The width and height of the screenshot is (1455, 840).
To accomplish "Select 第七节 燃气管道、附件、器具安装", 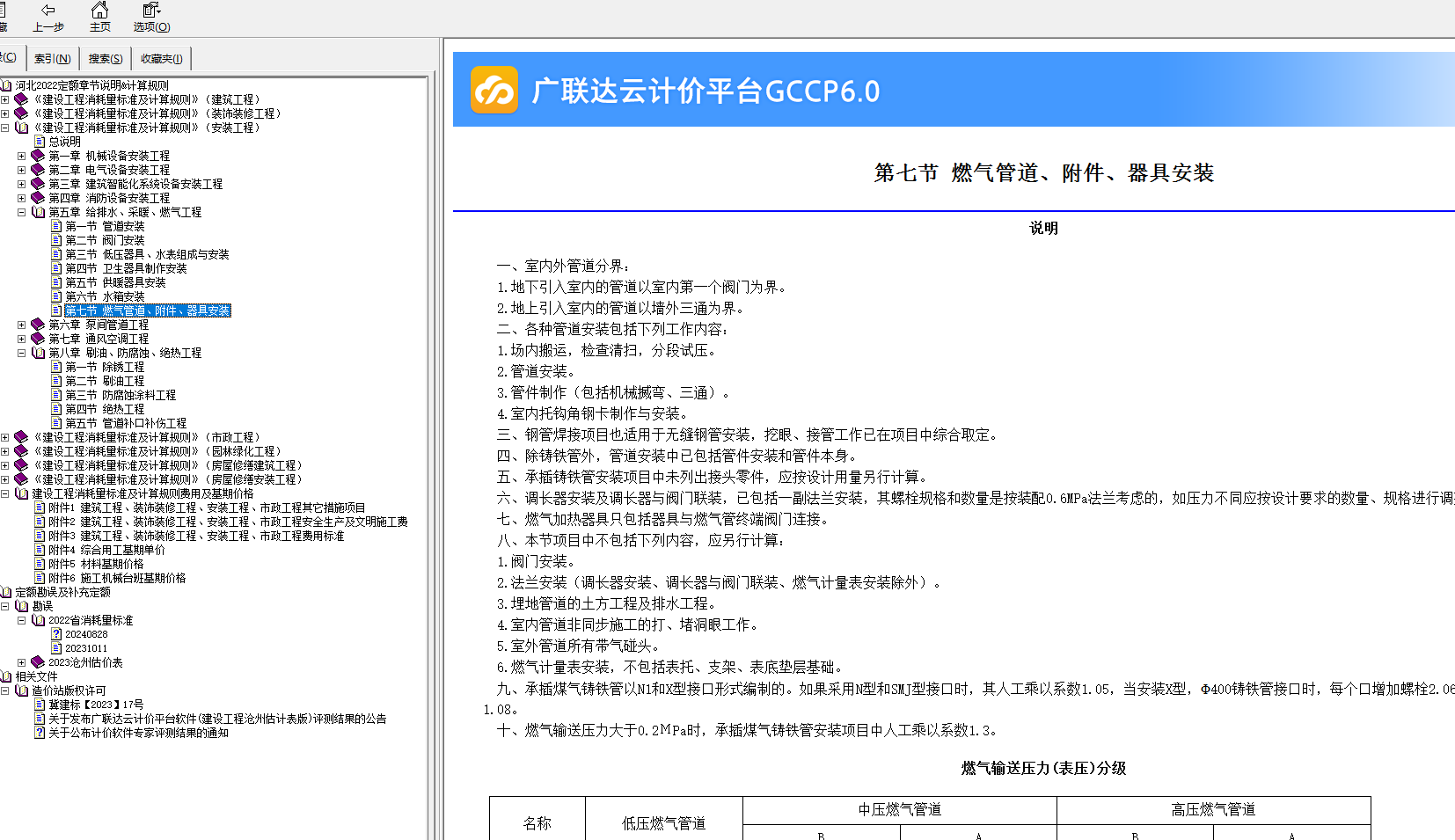I will (147, 310).
